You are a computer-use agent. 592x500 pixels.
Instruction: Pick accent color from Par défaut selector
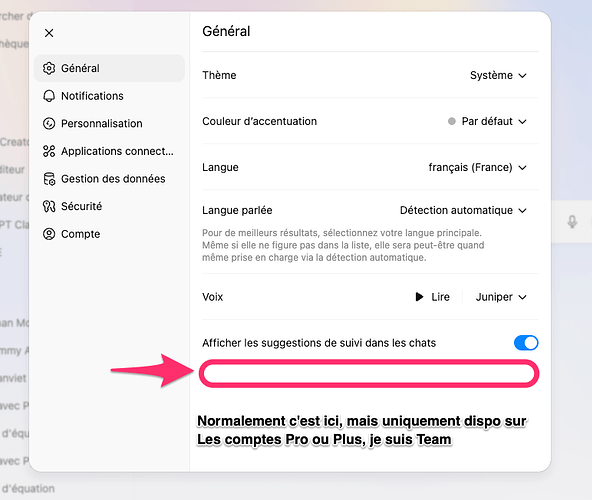pos(487,121)
